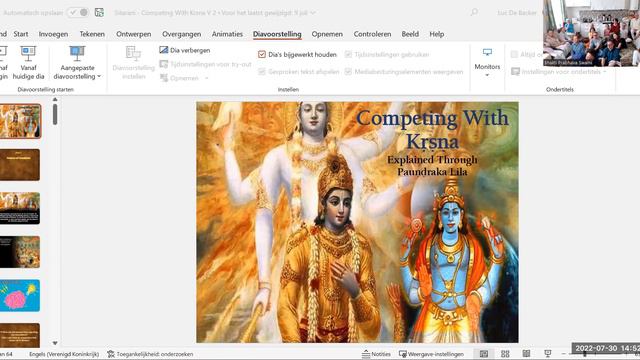The image size is (640, 360).
Task: Hide the slide with Dia verbergen
Action: coord(185,50)
